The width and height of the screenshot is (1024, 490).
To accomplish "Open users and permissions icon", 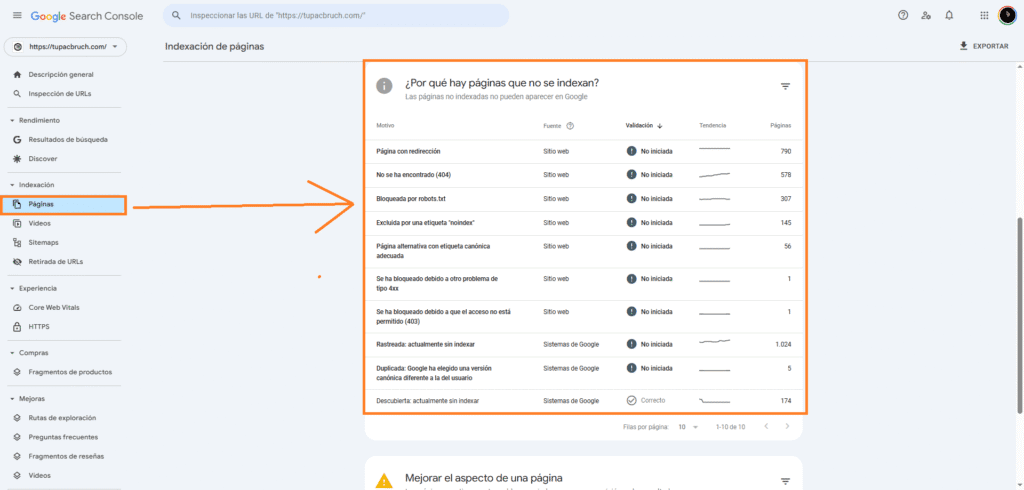I will pyautogui.click(x=926, y=15).
